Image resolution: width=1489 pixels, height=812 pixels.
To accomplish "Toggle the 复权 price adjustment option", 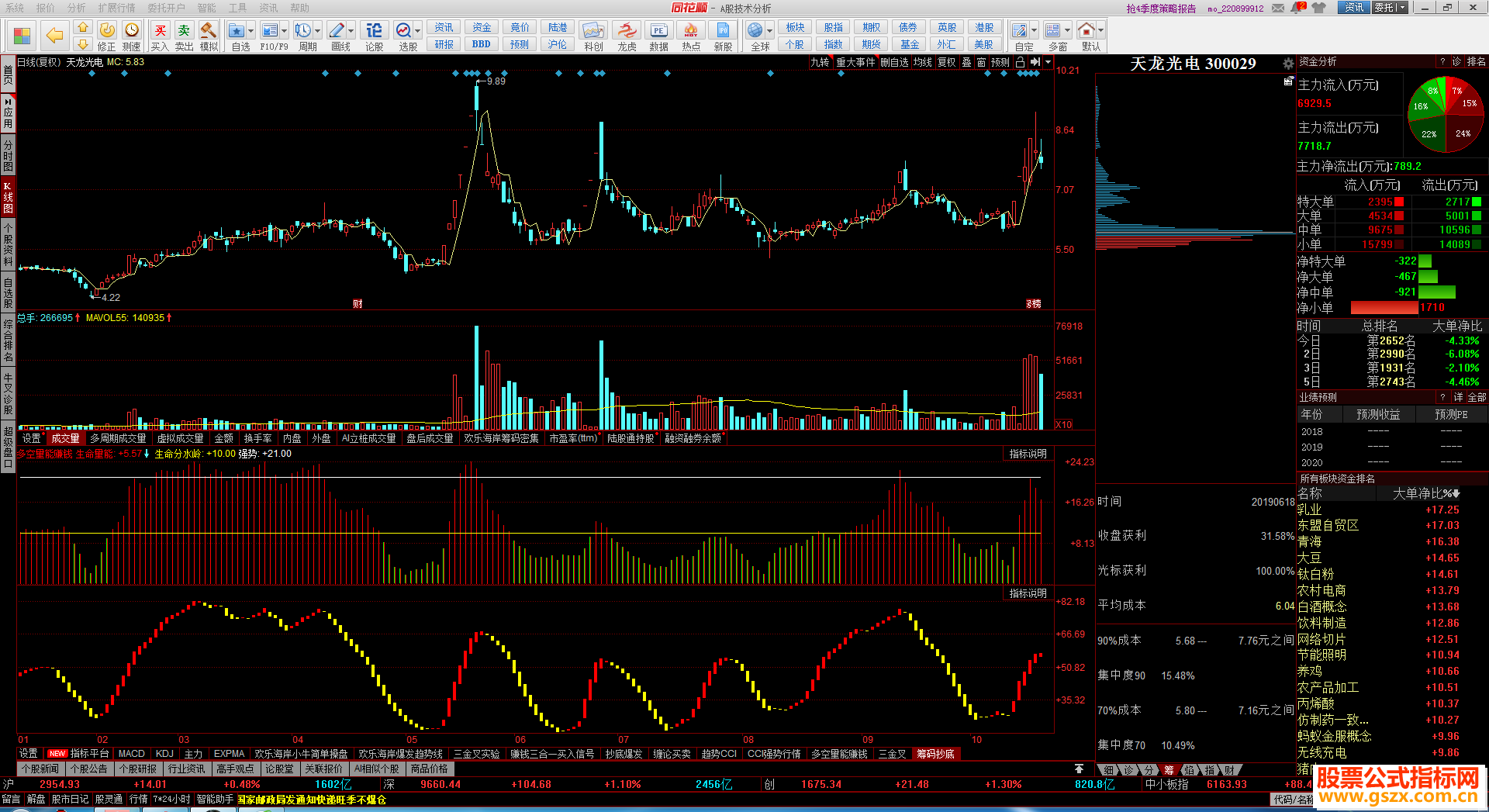I will pyautogui.click(x=947, y=62).
